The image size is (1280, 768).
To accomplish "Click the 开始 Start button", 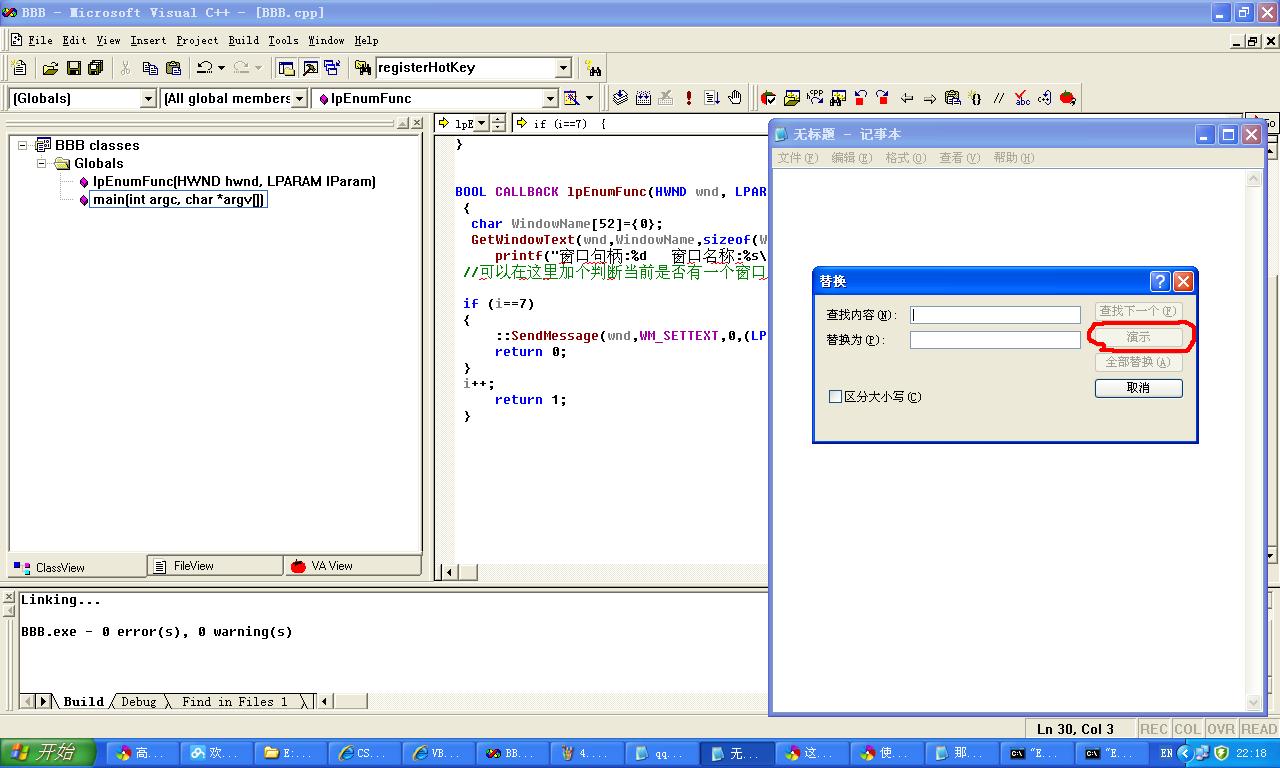I will (x=48, y=753).
